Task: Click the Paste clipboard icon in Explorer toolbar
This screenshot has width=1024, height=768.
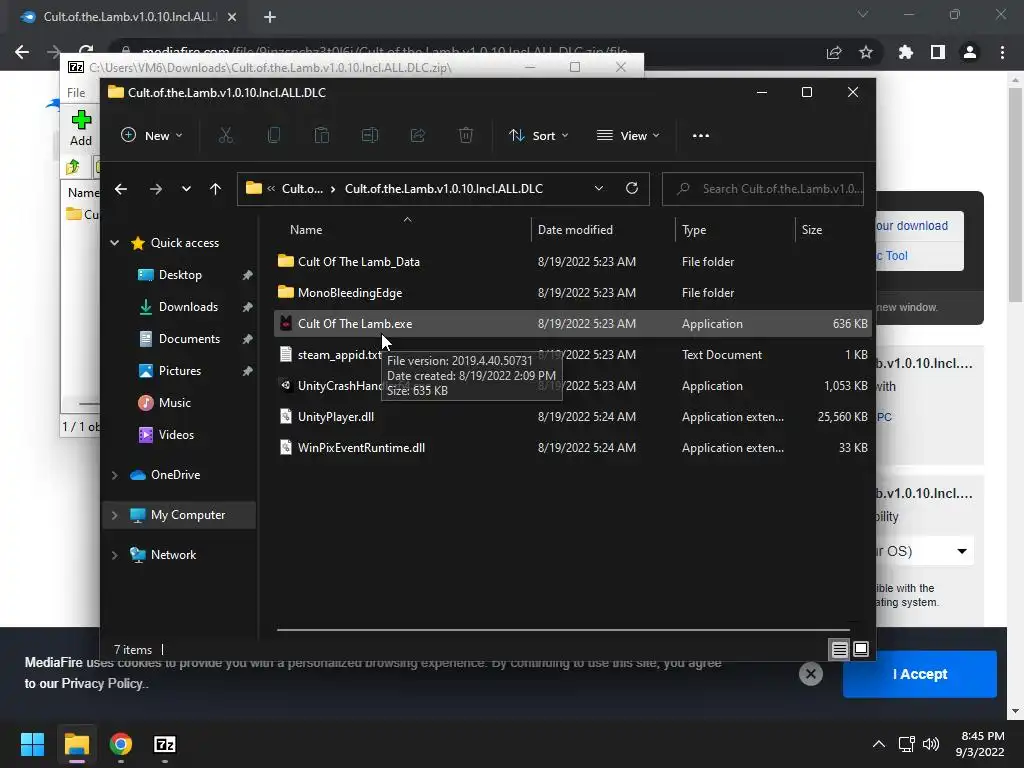Action: pyautogui.click(x=321, y=135)
